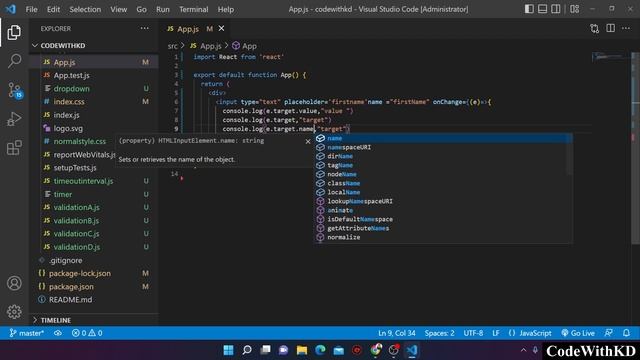Open the dropdown file in explorer
This screenshot has height=360, width=640.
71,89
